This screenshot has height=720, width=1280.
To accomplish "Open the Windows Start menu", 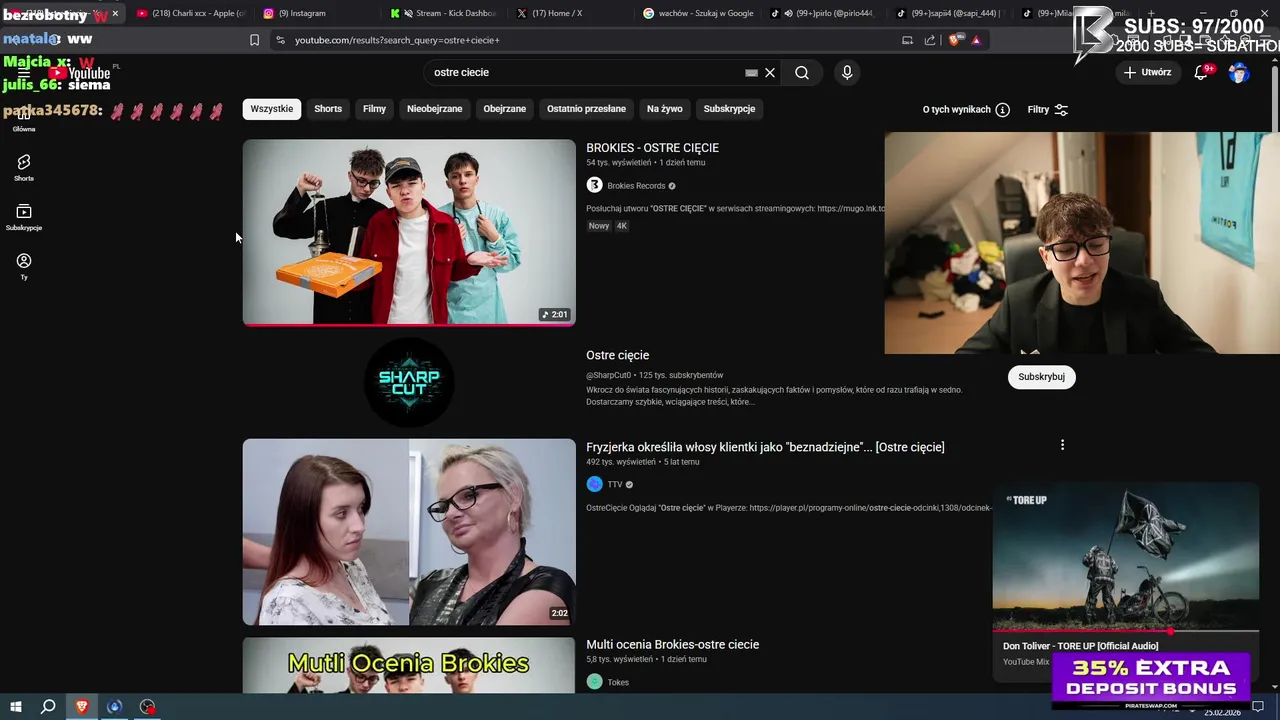I will click(x=16, y=707).
